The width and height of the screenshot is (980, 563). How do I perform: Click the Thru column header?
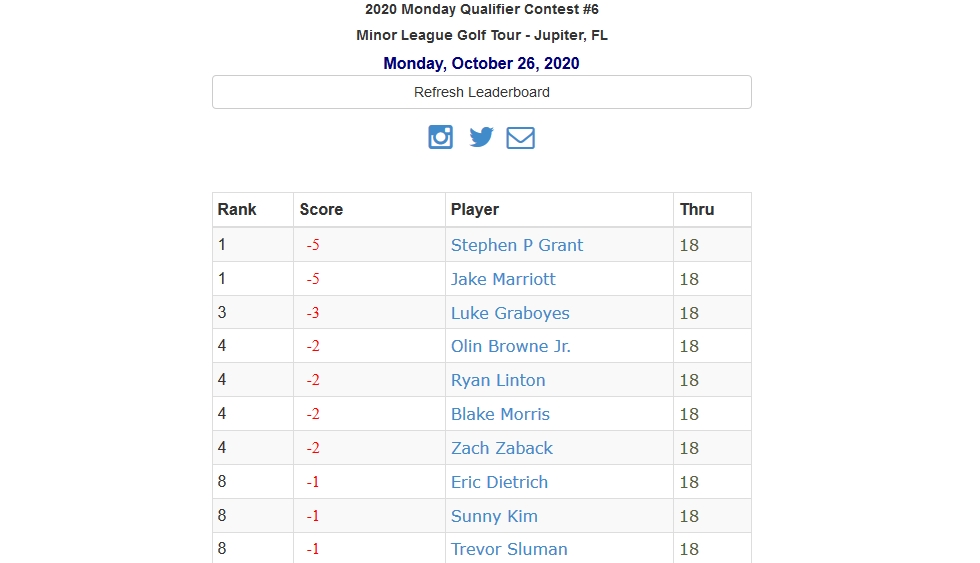pyautogui.click(x=697, y=209)
